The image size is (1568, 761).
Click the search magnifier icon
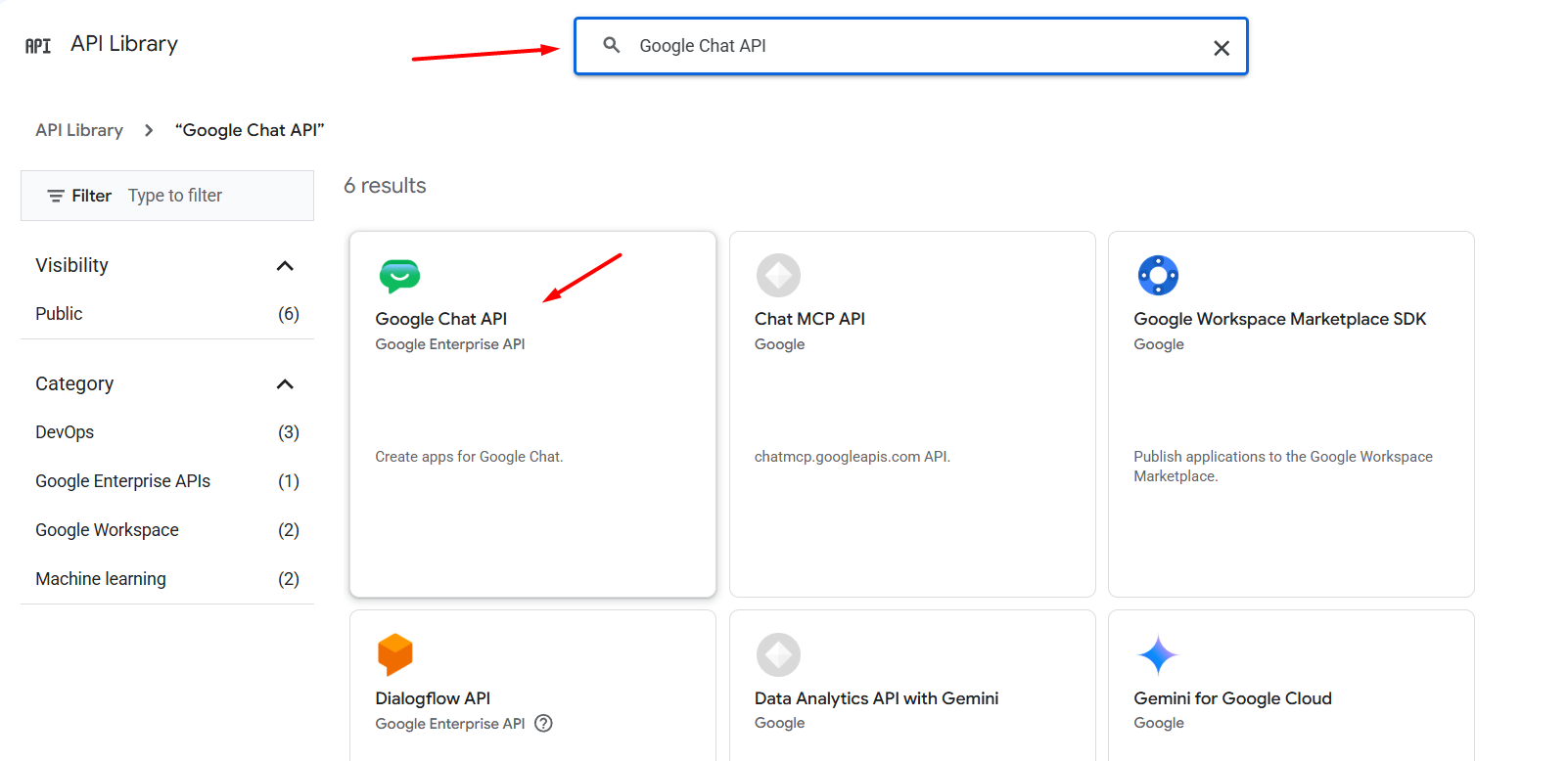click(x=612, y=45)
